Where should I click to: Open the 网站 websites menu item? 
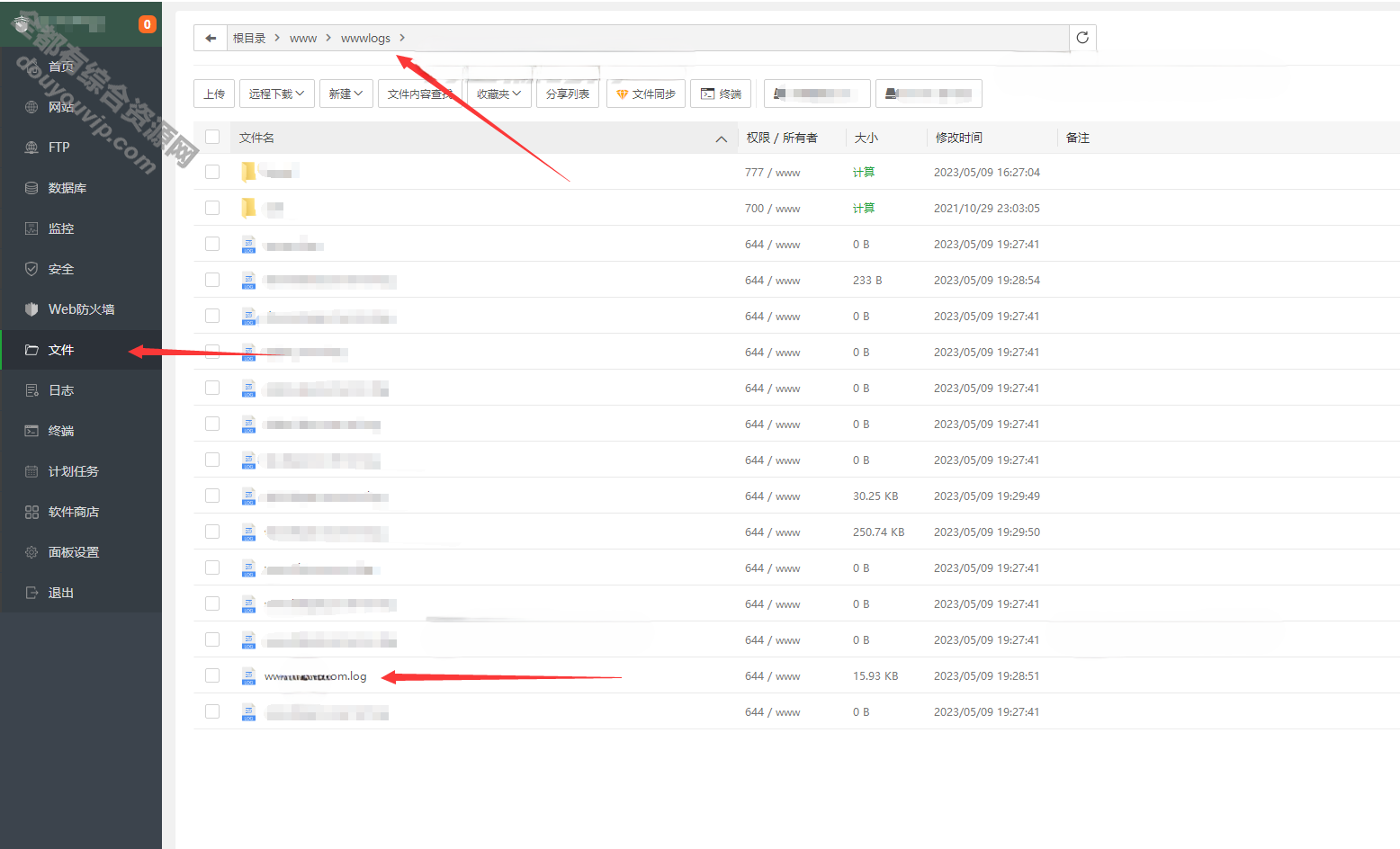click(61, 107)
